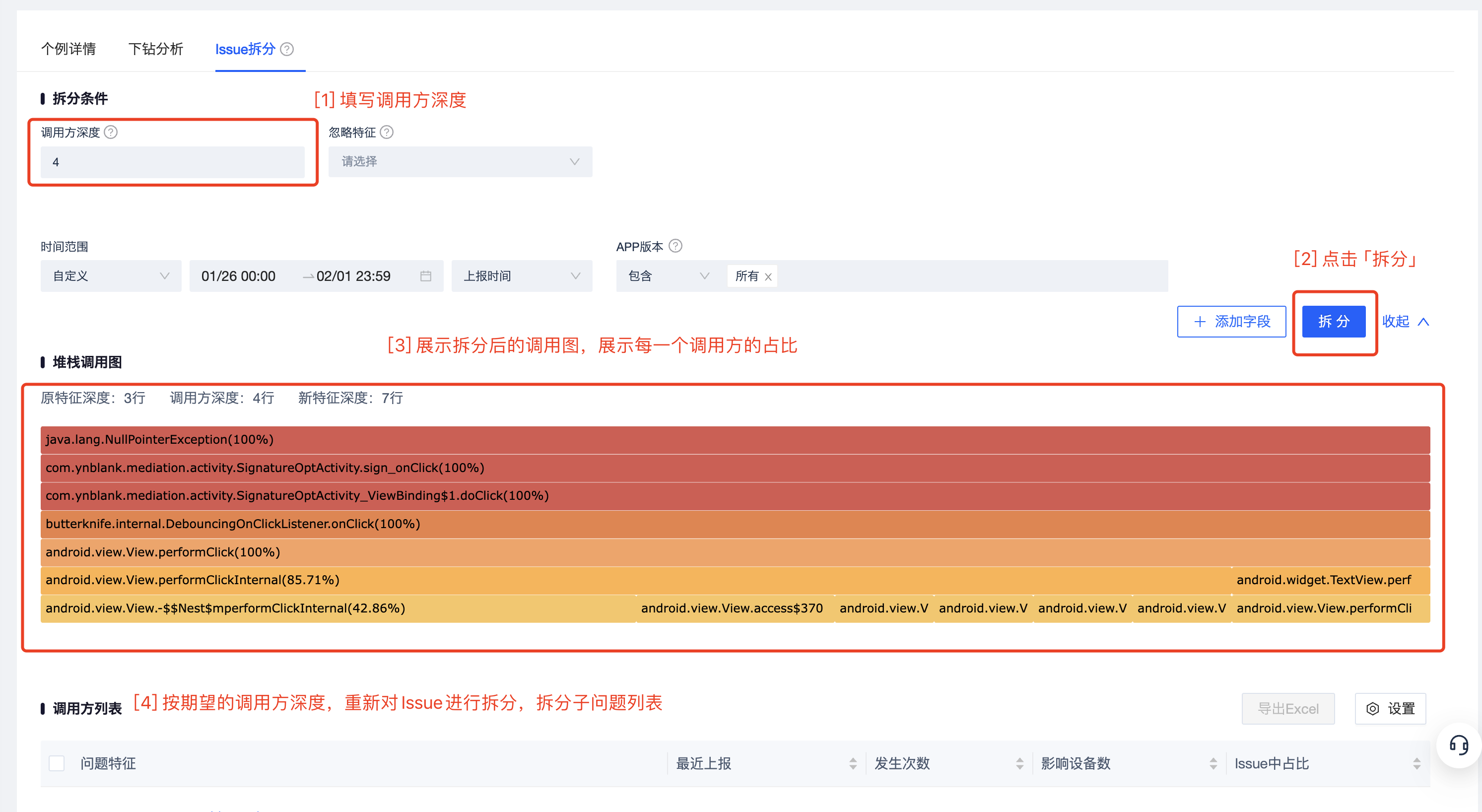Select the Issue拆分 tab
This screenshot has height=812, width=1482.
point(245,49)
